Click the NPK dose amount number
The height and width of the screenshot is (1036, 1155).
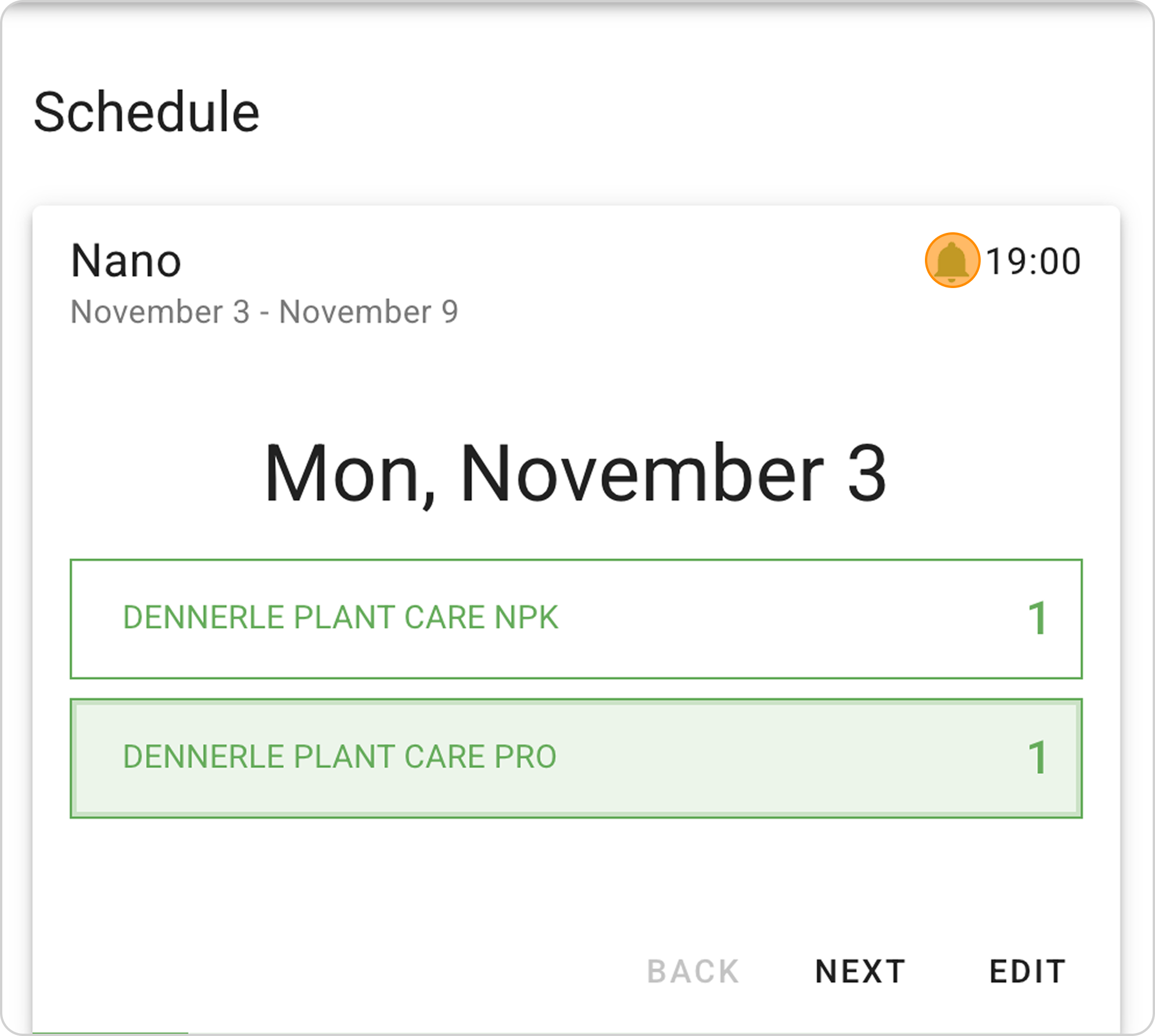pos(1037,618)
